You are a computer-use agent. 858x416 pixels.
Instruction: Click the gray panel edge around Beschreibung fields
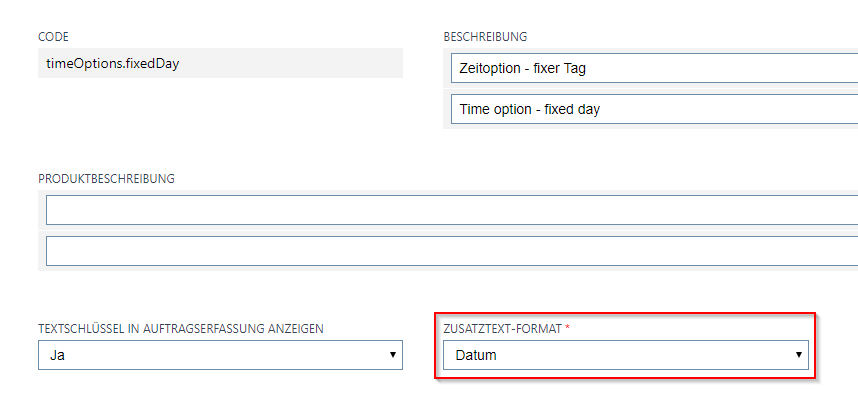446,89
